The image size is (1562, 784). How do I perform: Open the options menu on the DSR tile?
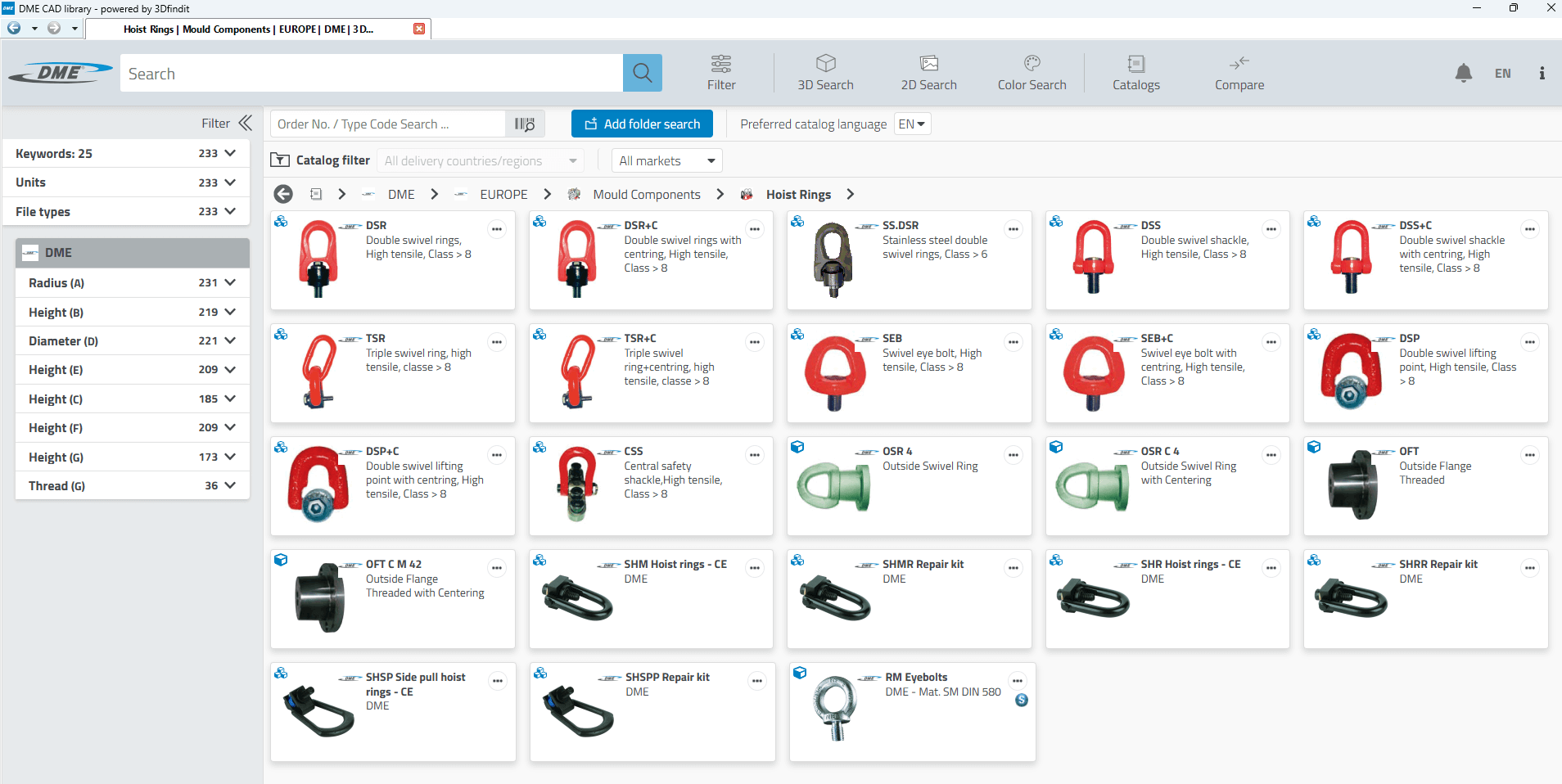click(497, 230)
